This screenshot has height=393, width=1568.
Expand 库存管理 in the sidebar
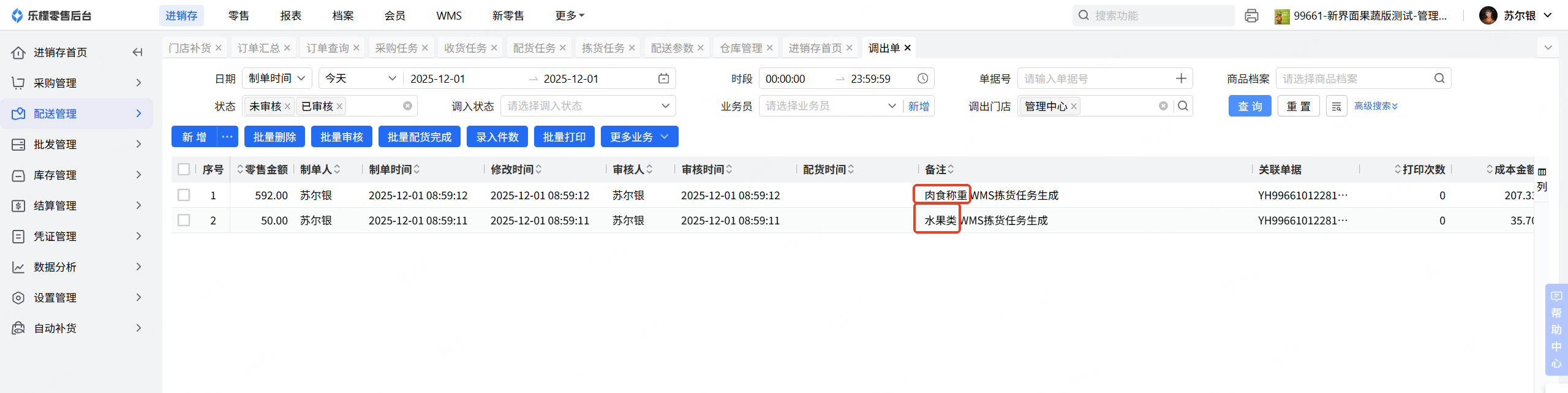point(77,175)
